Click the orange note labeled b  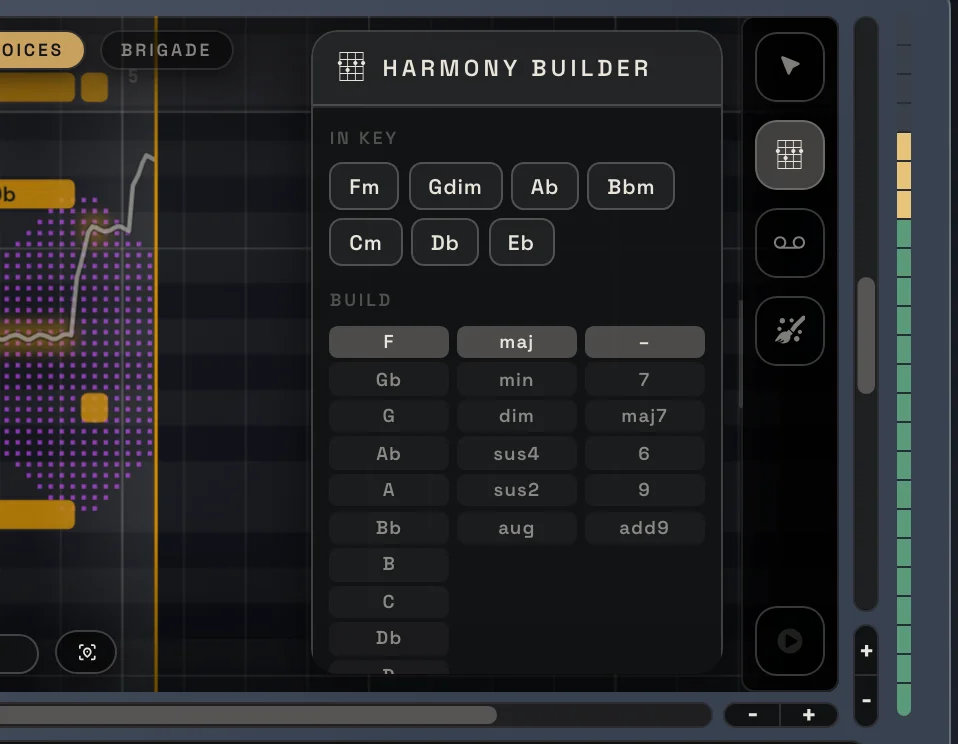click(x=37, y=194)
